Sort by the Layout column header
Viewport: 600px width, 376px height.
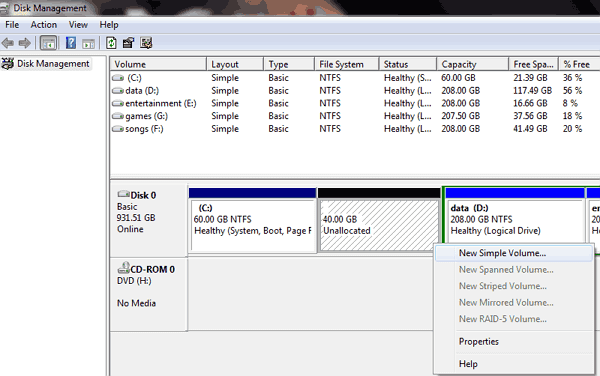pyautogui.click(x=235, y=64)
